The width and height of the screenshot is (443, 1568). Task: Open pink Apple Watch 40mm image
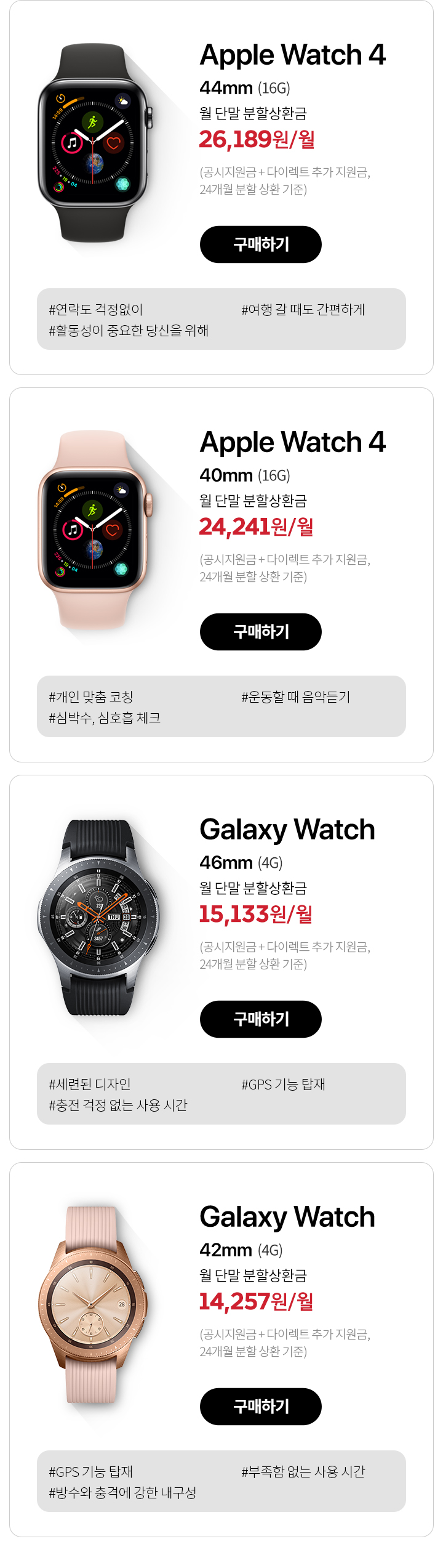pyautogui.click(x=95, y=530)
